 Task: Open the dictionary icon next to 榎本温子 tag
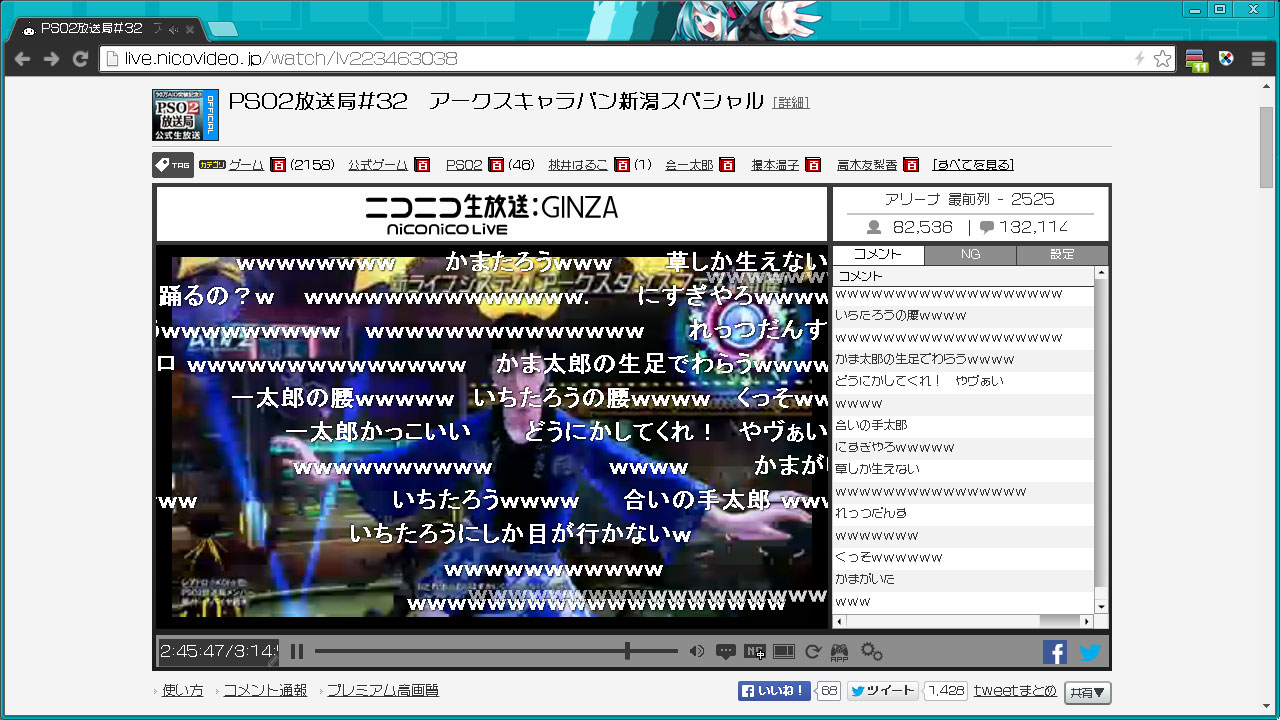pyautogui.click(x=813, y=165)
